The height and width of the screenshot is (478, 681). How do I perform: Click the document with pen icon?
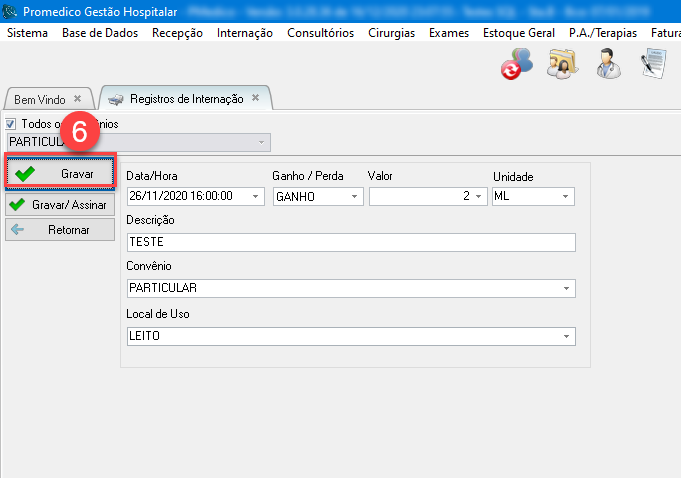click(654, 64)
